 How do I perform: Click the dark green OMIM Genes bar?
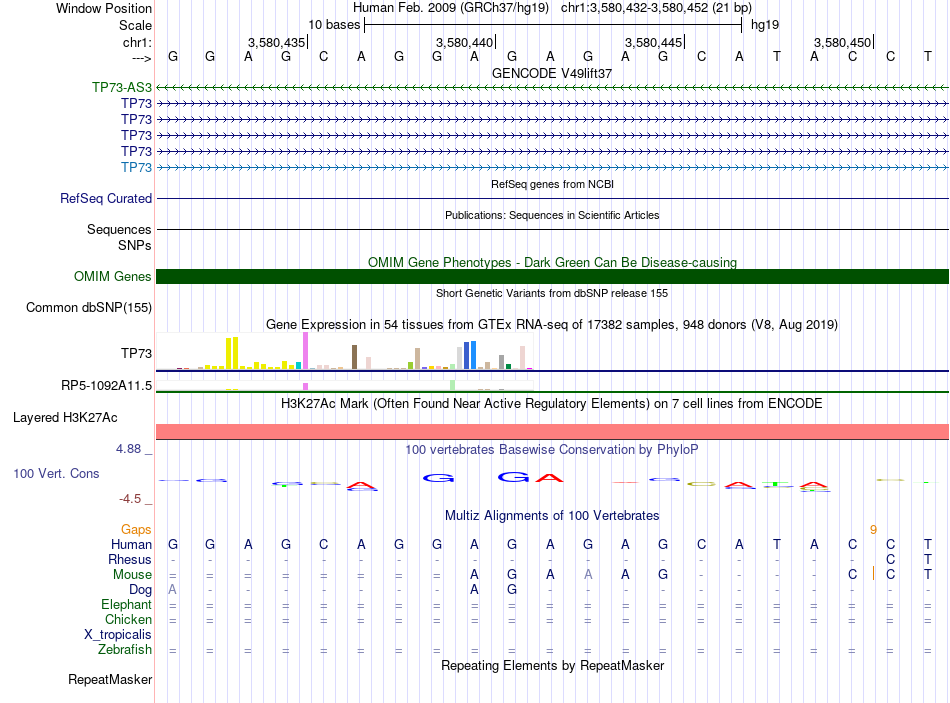[x=552, y=276]
